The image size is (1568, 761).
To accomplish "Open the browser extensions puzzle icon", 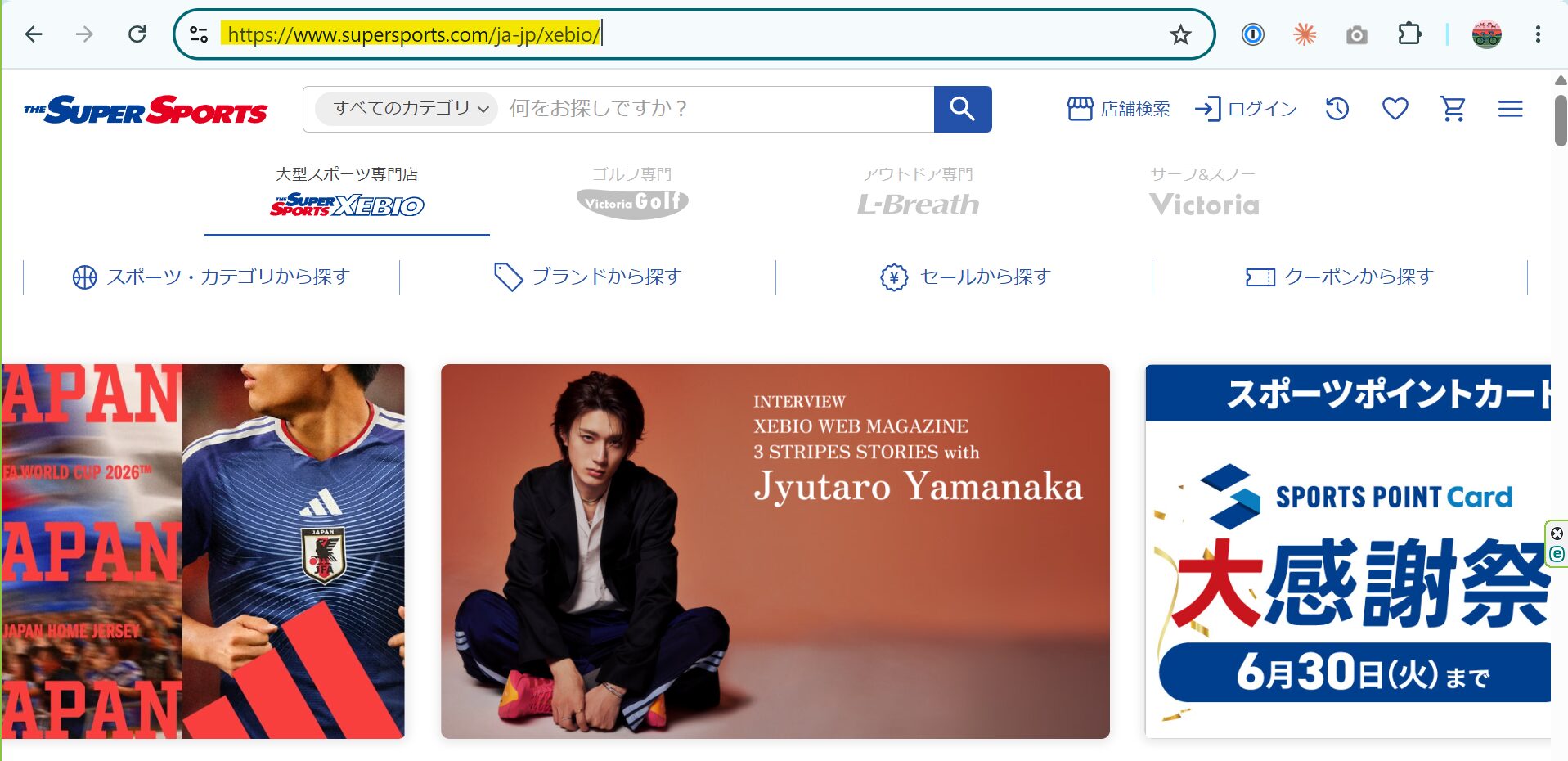I will [x=1409, y=34].
